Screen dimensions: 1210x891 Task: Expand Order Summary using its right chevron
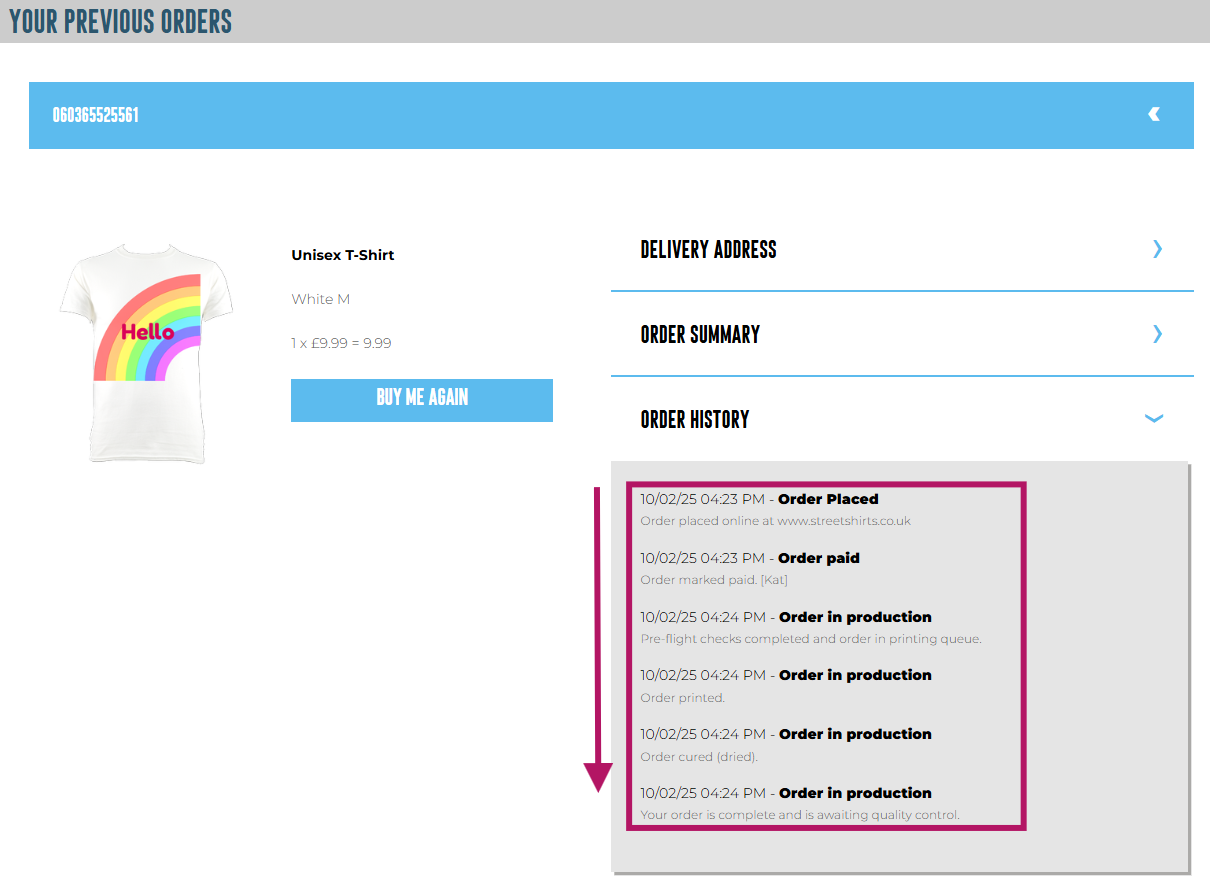click(x=1157, y=334)
